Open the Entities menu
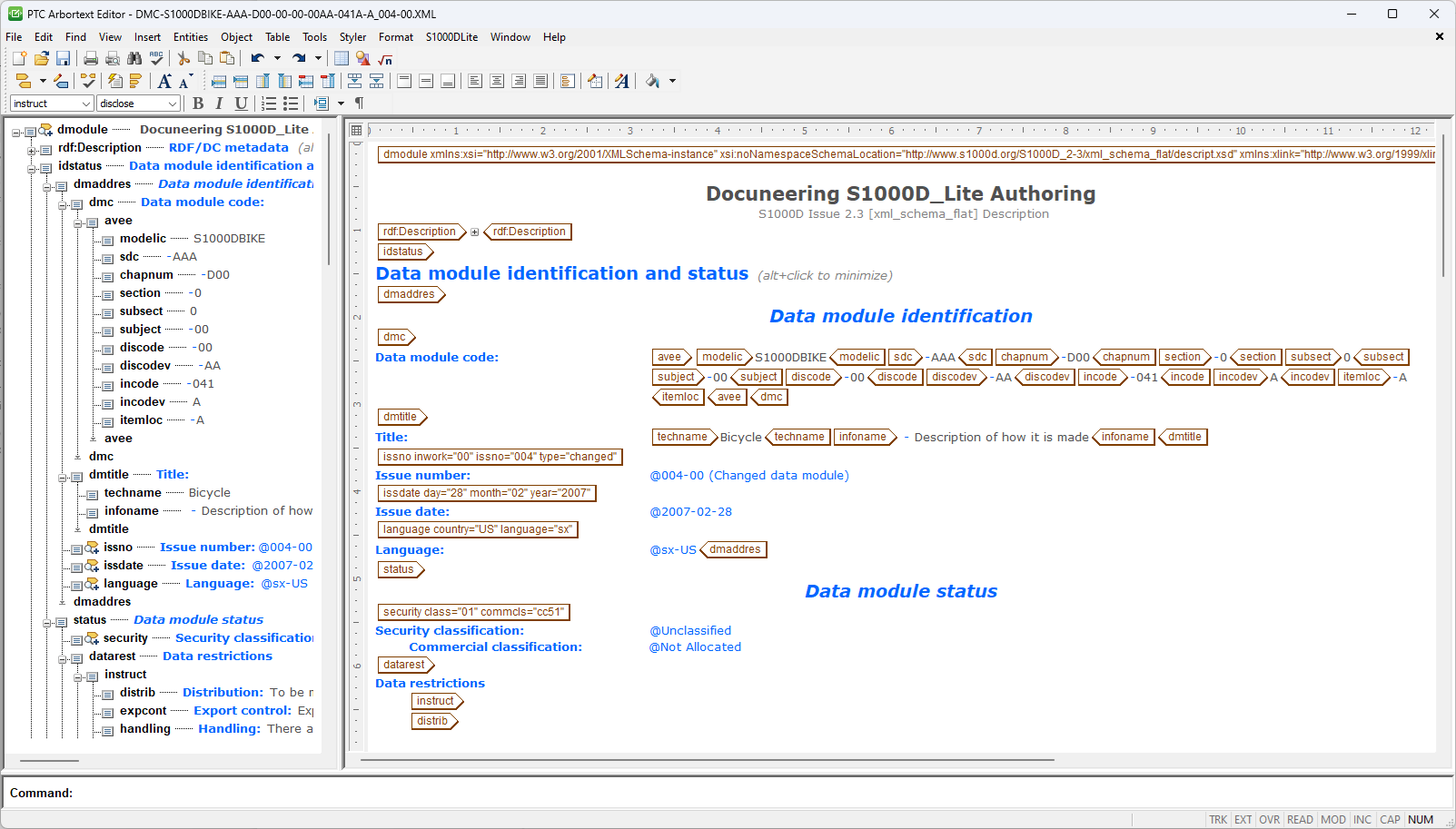Viewport: 1456px width, 829px height. 191,37
